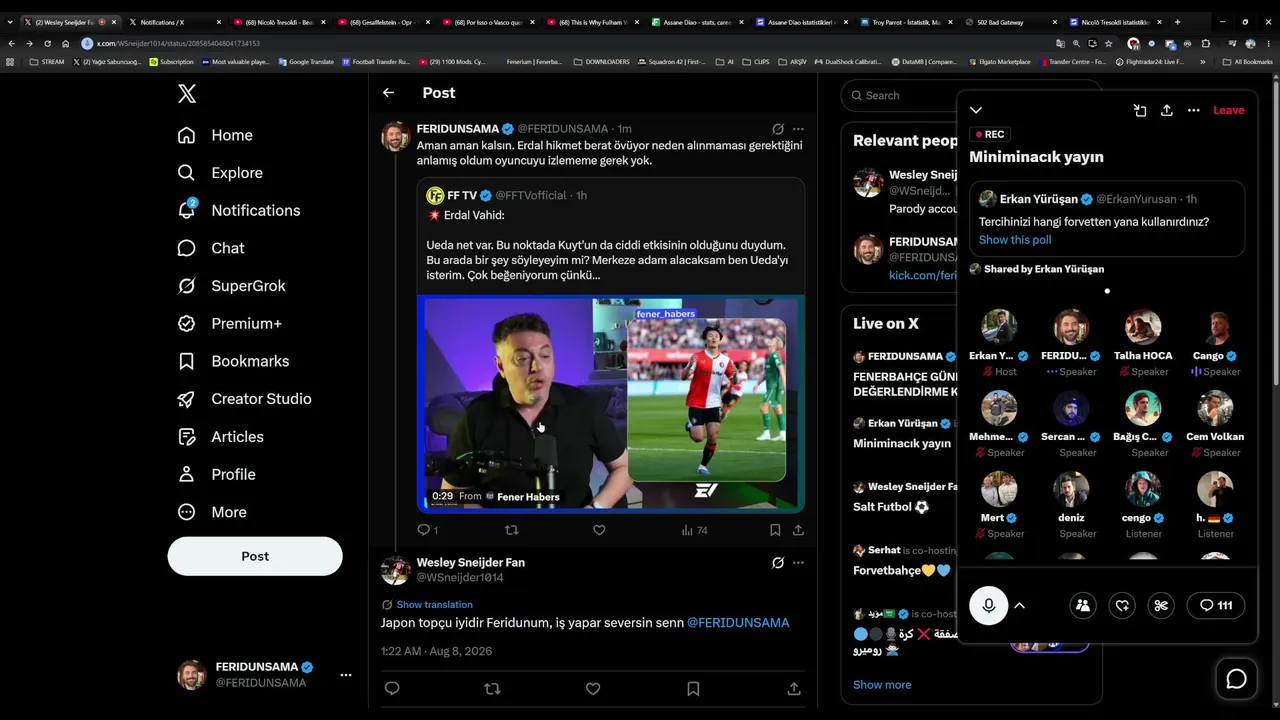This screenshot has height=720, width=1280.
Task: Open SuperGrok from the sidebar
Action: click(x=231, y=286)
